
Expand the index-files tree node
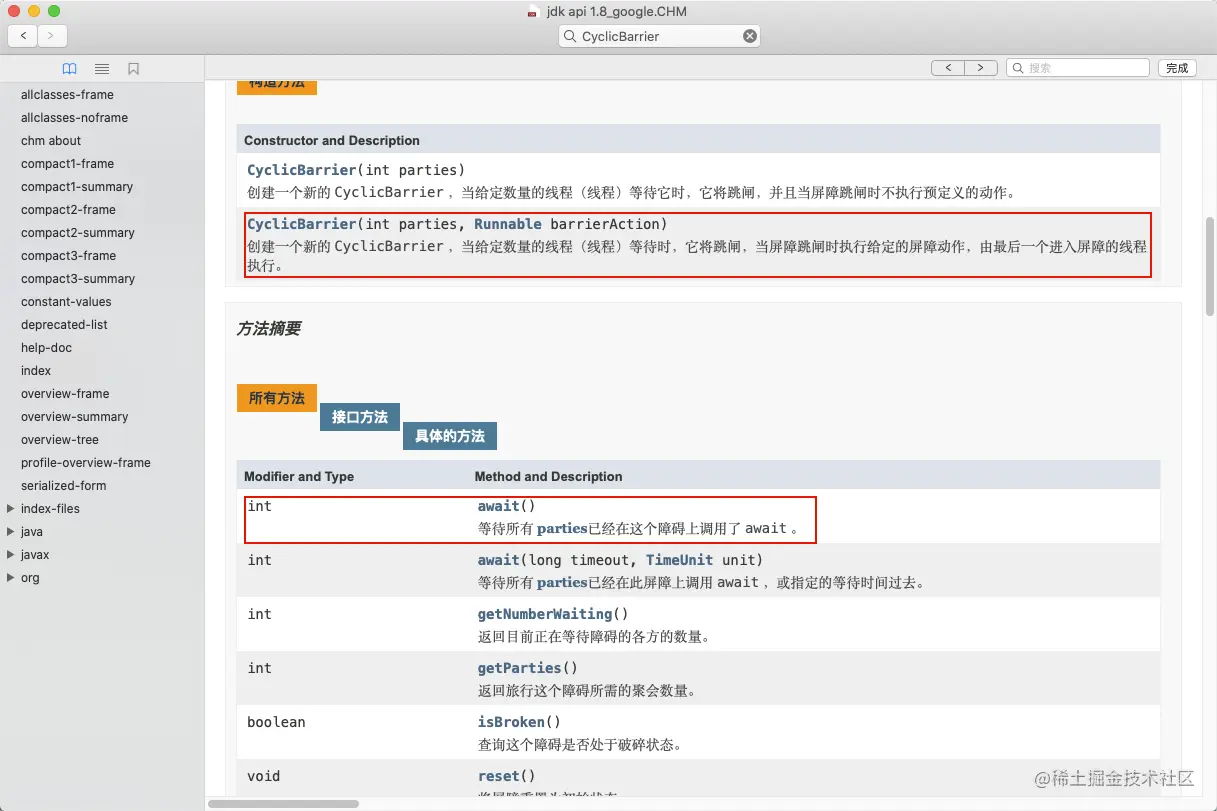coord(10,509)
